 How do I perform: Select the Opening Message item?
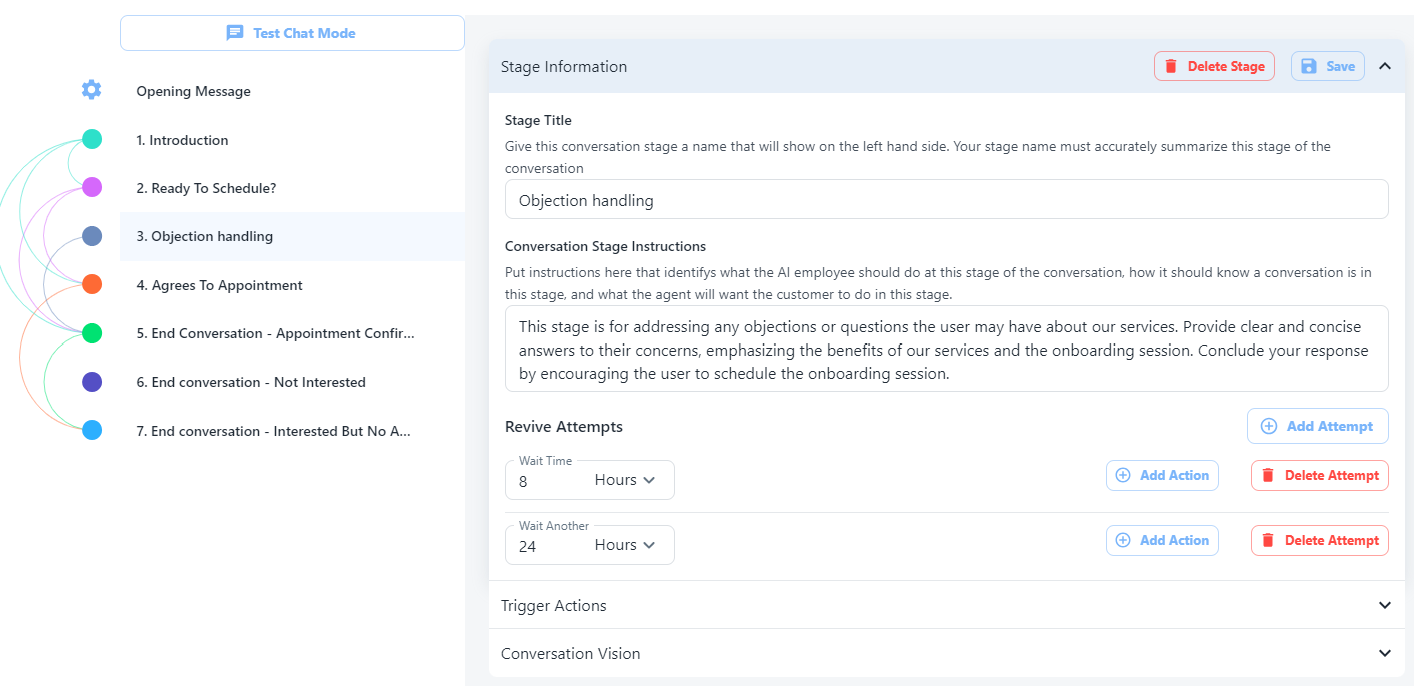194,91
